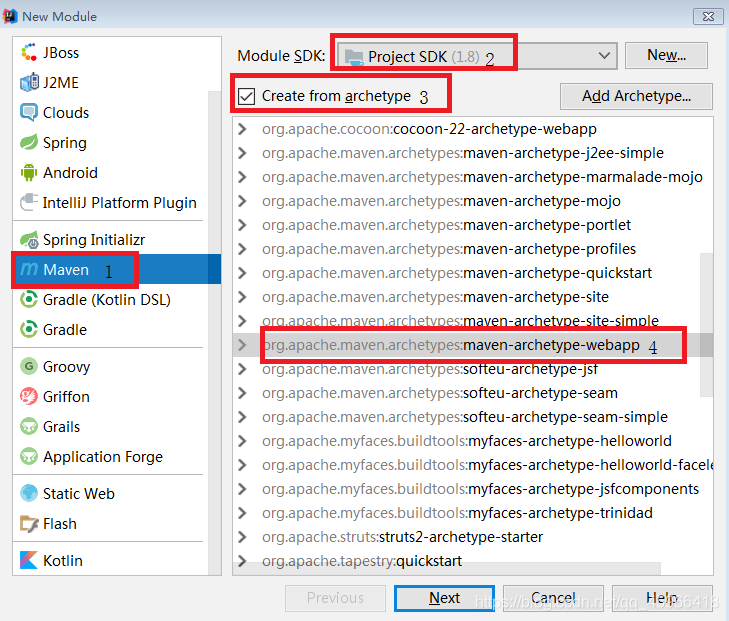The width and height of the screenshot is (729, 621).
Task: Expand struts2-archetype-starter node
Action: (242, 537)
